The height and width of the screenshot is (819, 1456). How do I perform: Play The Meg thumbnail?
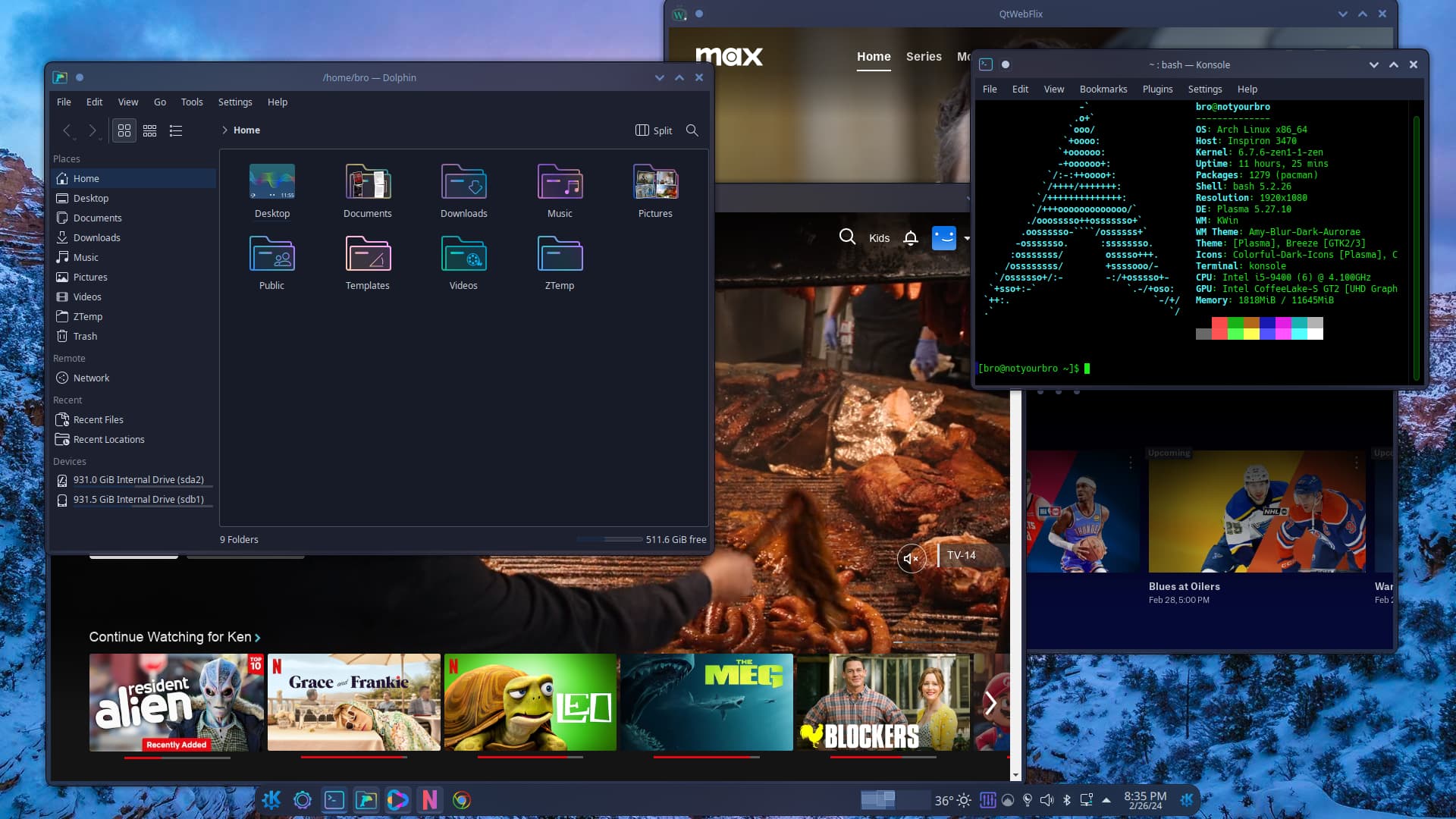707,702
